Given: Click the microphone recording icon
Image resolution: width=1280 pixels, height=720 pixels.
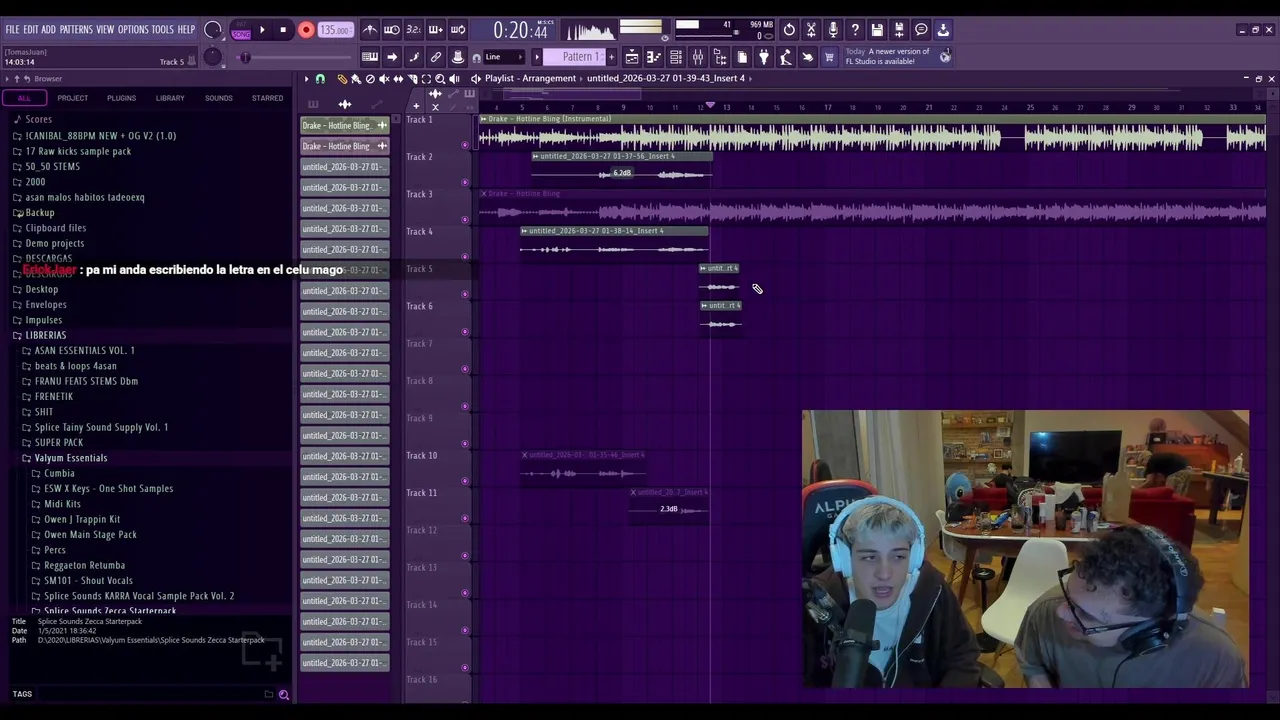Looking at the screenshot, I should [833, 30].
